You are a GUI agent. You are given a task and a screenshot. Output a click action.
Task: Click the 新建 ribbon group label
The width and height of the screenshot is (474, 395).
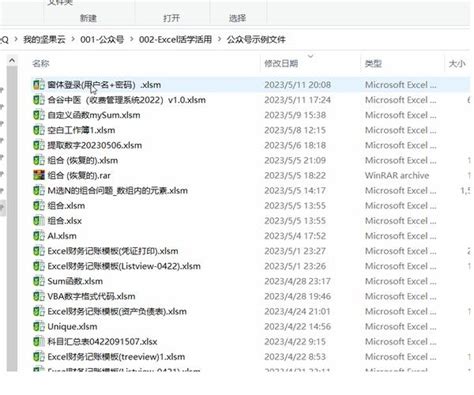click(88, 18)
